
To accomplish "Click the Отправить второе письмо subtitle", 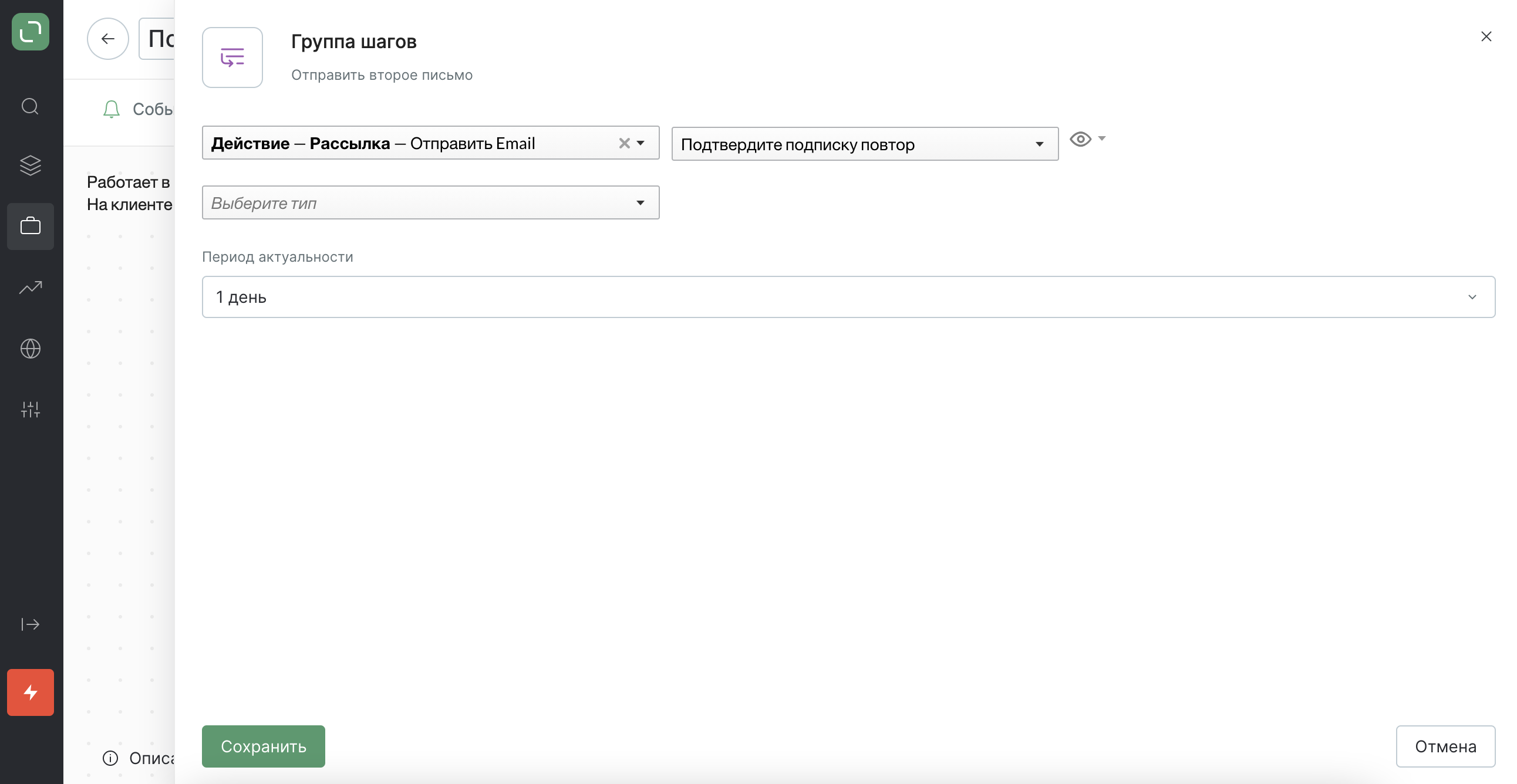I will pos(382,75).
